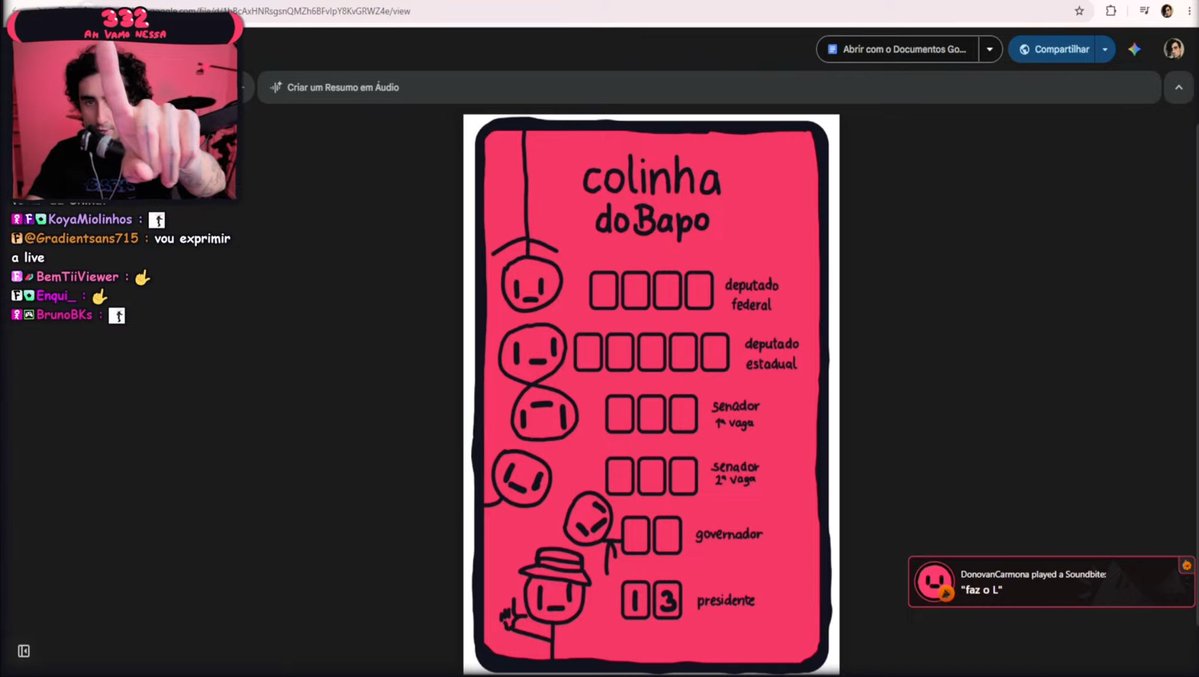Viewport: 1199px width, 677px height.
Task: Click the Chrome profile avatar in browser toolbar
Action: [1167, 11]
